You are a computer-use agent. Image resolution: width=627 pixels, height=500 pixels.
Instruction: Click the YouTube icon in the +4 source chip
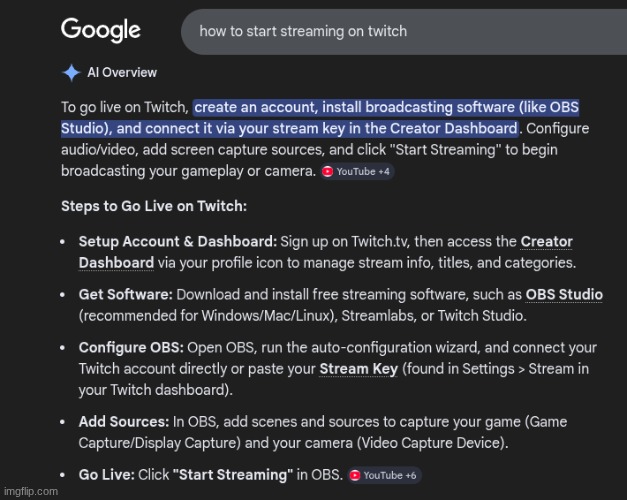tap(327, 172)
